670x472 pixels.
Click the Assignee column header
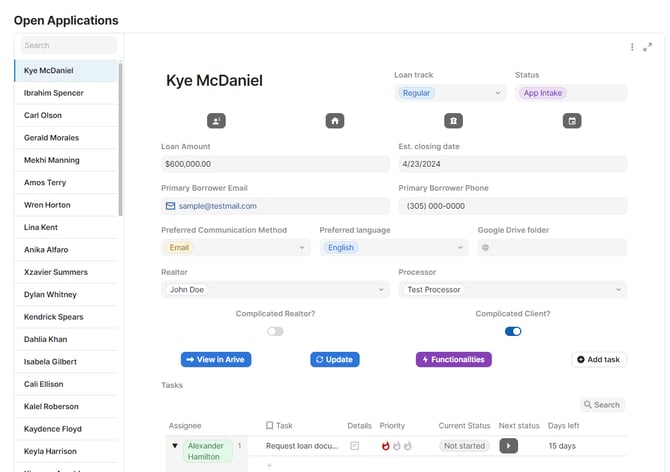point(185,425)
